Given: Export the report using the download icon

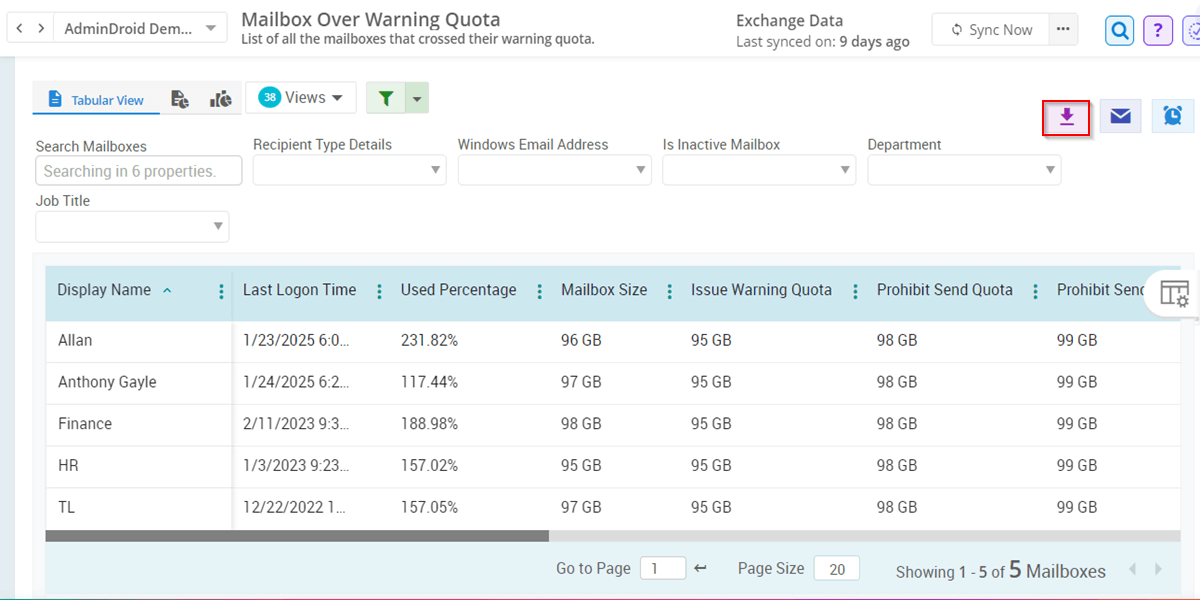Looking at the screenshot, I should [1066, 116].
